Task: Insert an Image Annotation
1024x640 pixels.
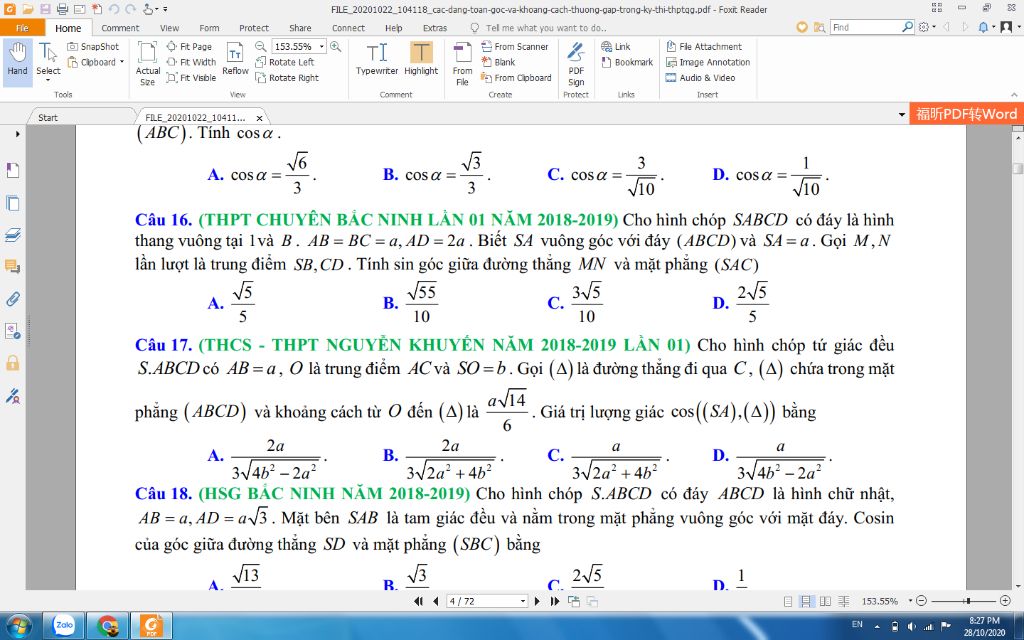Action: pos(708,62)
